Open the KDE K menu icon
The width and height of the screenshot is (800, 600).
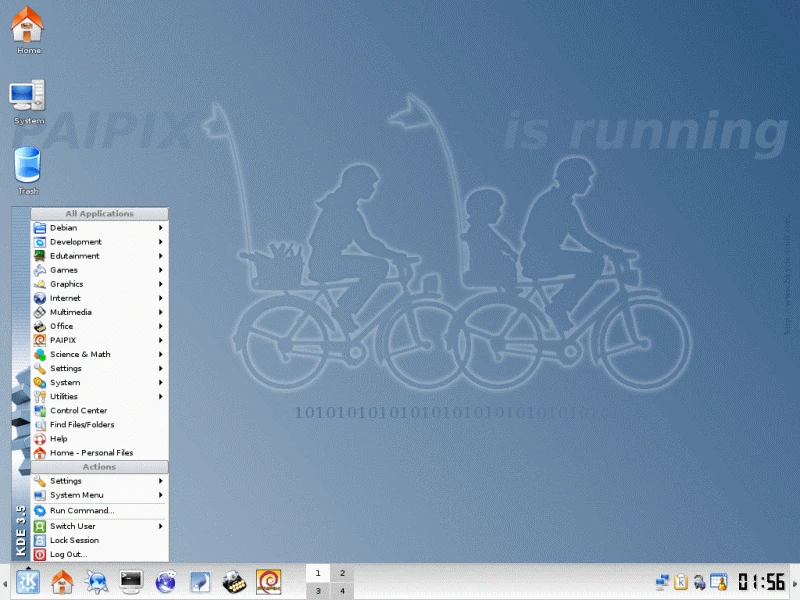(x=28, y=580)
